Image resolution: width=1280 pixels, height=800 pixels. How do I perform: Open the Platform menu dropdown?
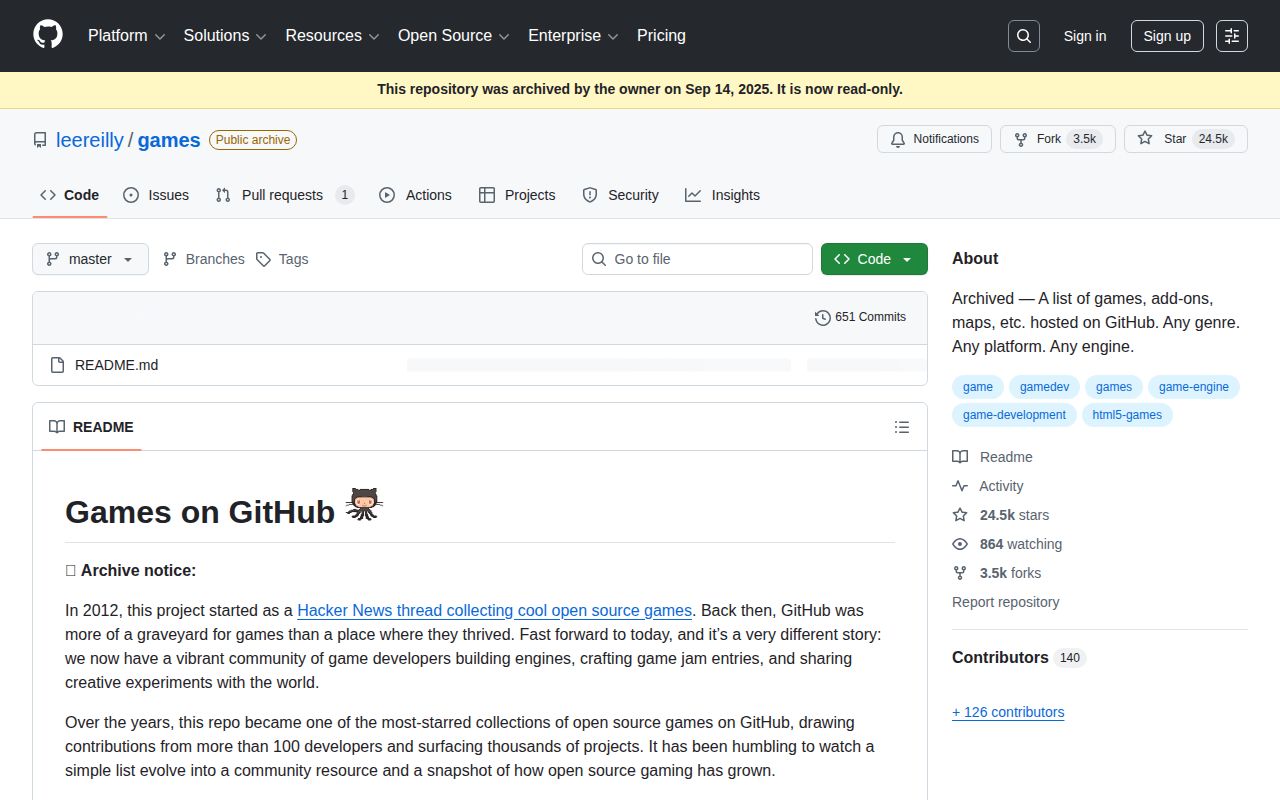(x=126, y=36)
